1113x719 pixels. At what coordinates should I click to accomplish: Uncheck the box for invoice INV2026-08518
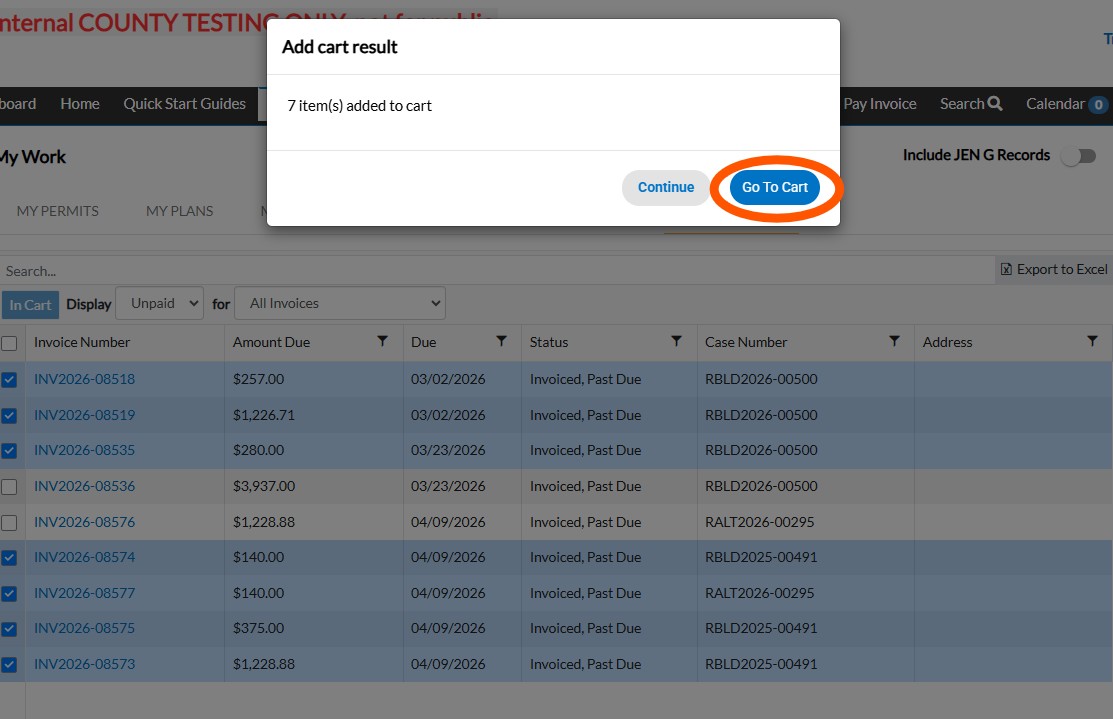(x=9, y=380)
